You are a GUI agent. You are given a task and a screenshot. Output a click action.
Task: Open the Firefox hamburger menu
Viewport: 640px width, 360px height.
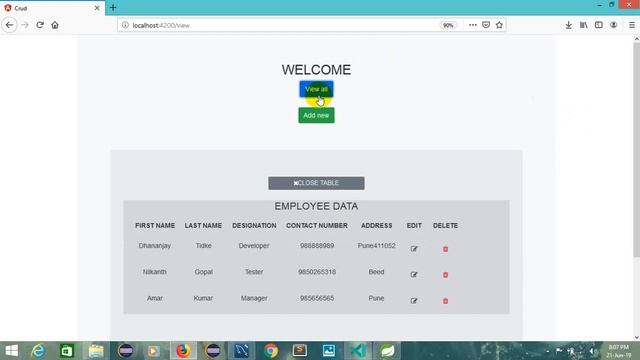click(632, 25)
